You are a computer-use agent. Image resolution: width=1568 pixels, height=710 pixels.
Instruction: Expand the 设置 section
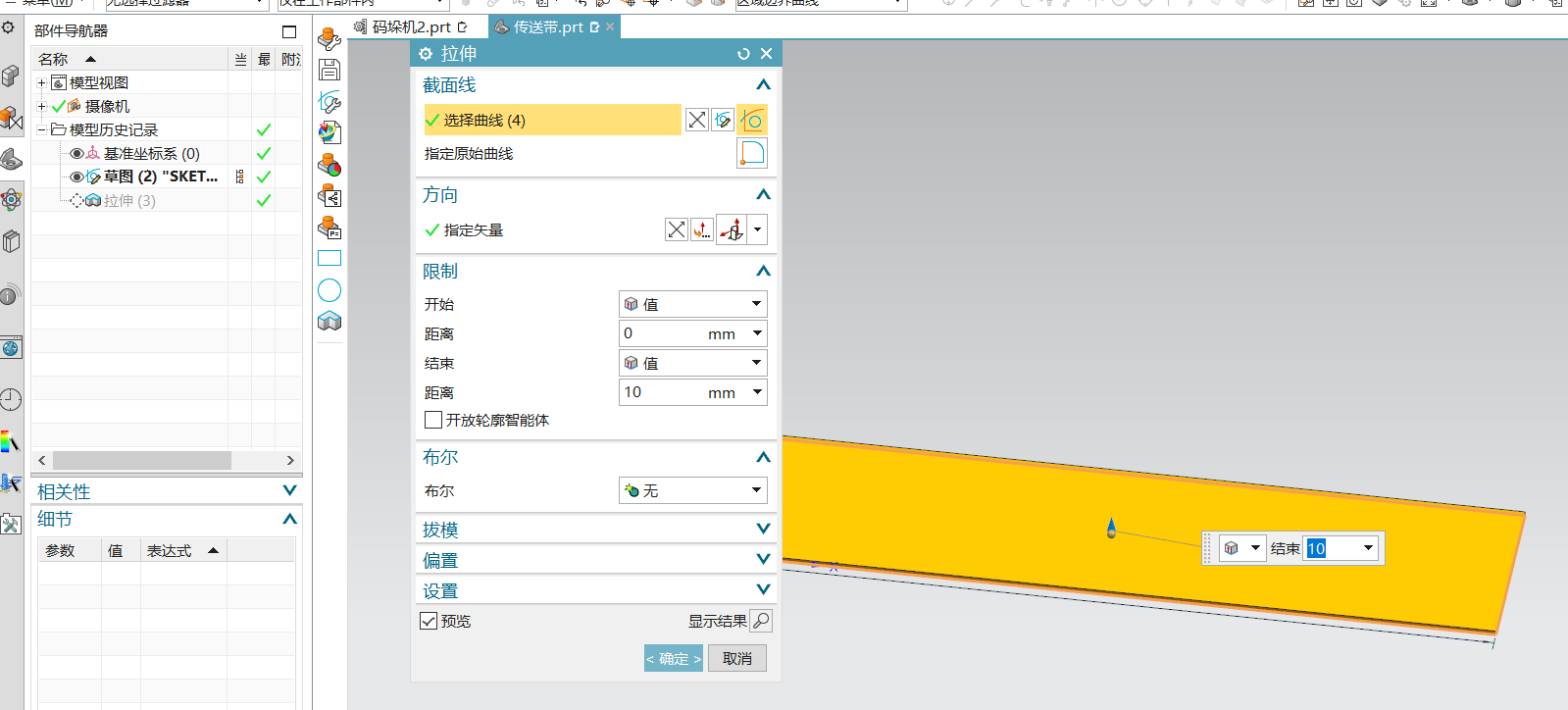pos(763,589)
